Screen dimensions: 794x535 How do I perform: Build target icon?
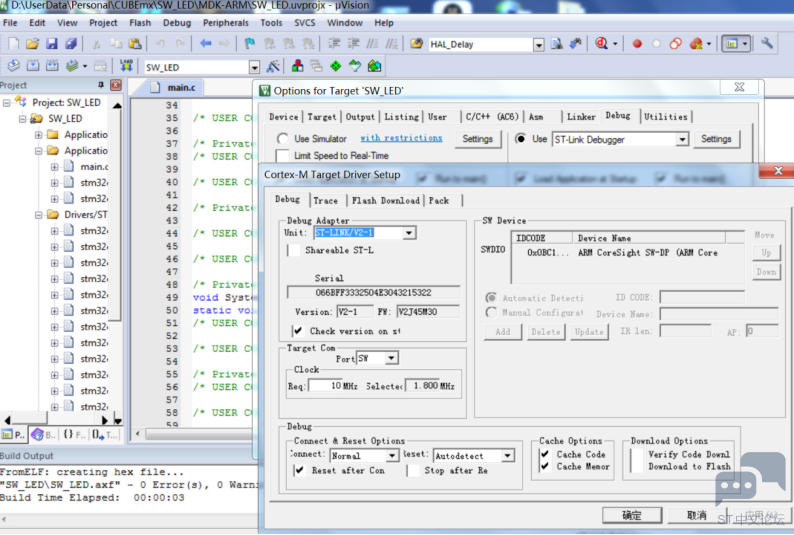click(33, 66)
